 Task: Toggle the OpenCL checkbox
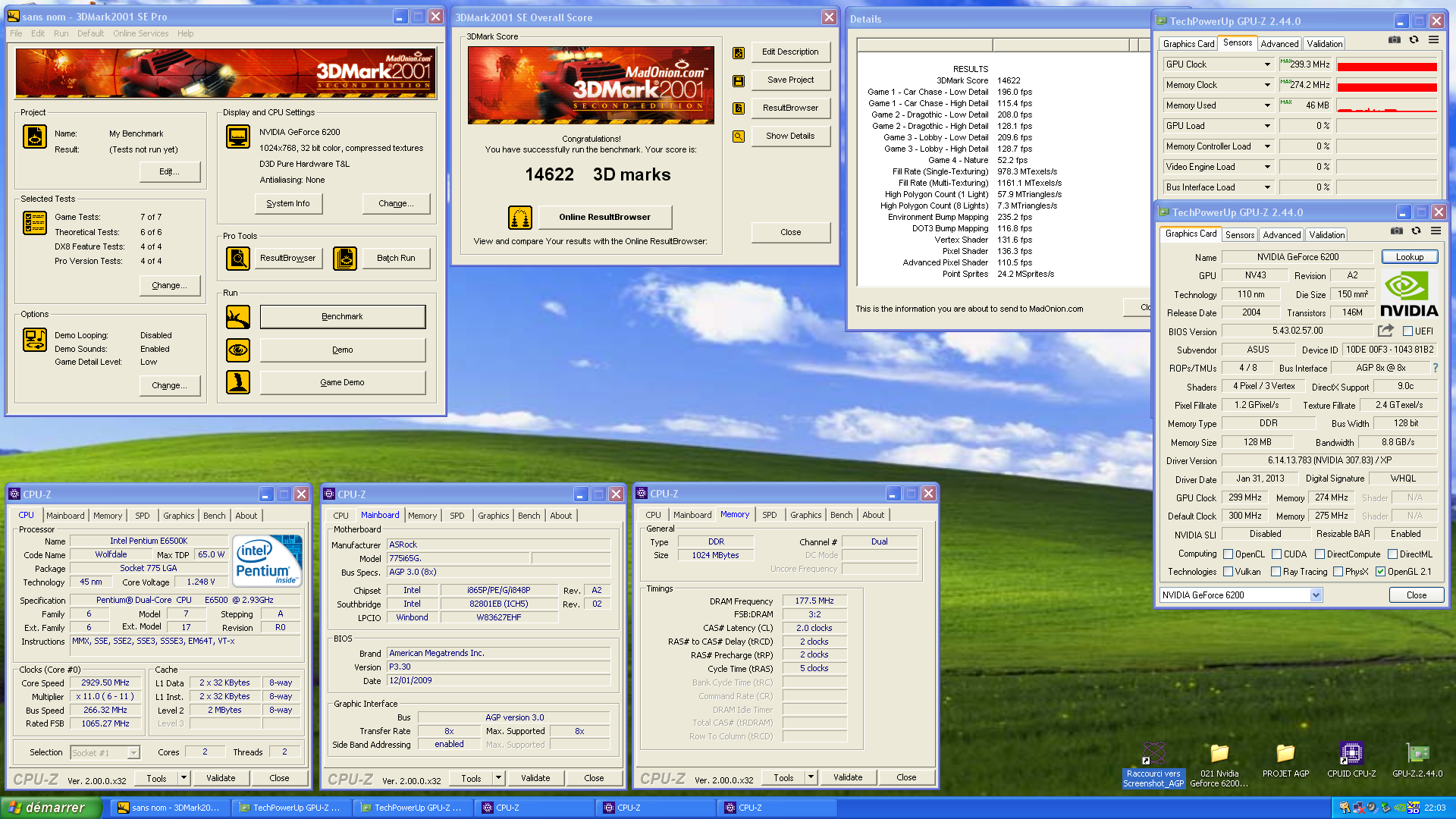tap(1228, 554)
